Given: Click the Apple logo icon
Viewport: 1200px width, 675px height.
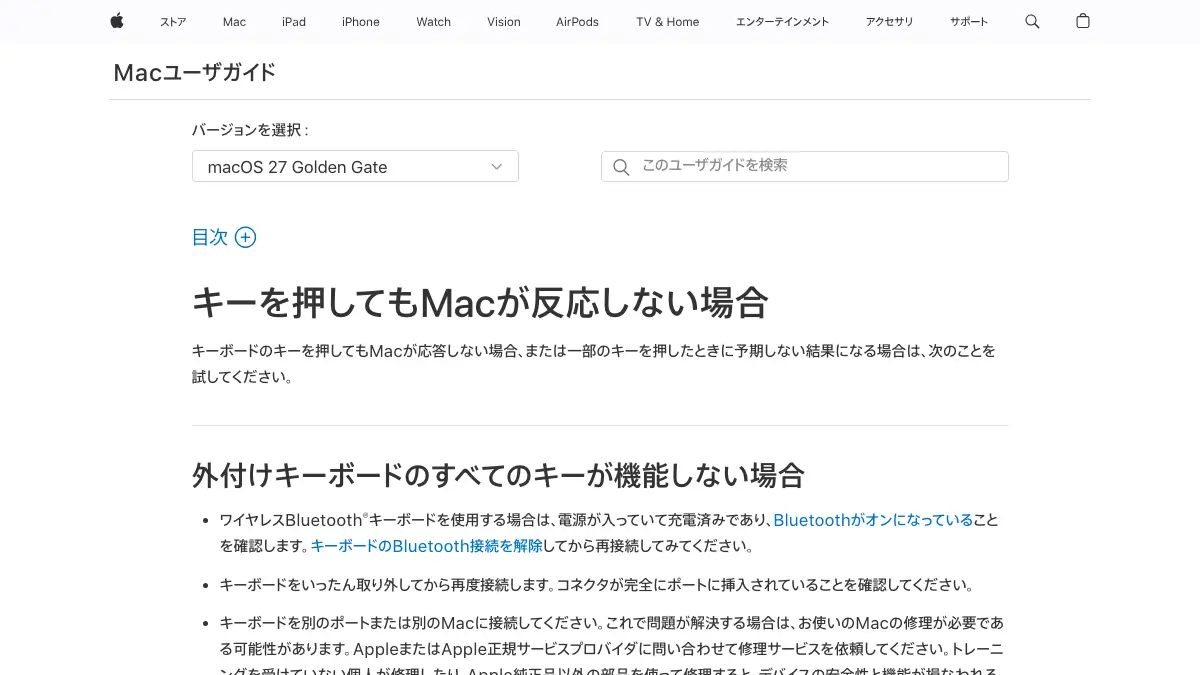Looking at the screenshot, I should [x=117, y=21].
